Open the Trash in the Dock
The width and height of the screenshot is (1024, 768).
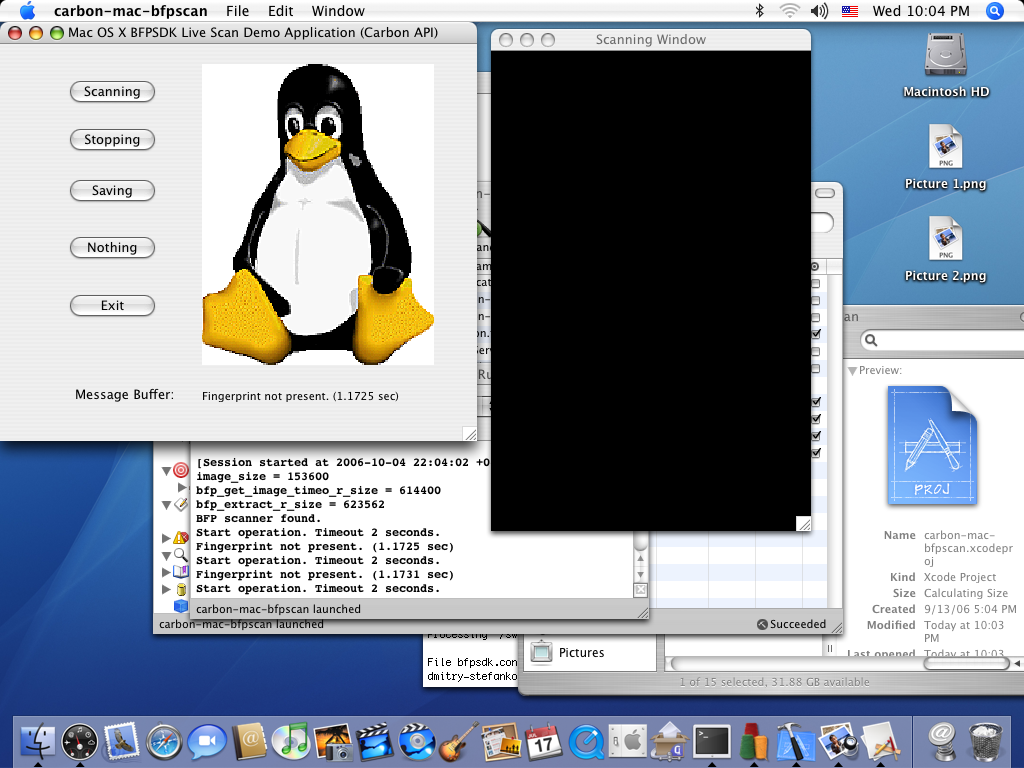coord(986,741)
